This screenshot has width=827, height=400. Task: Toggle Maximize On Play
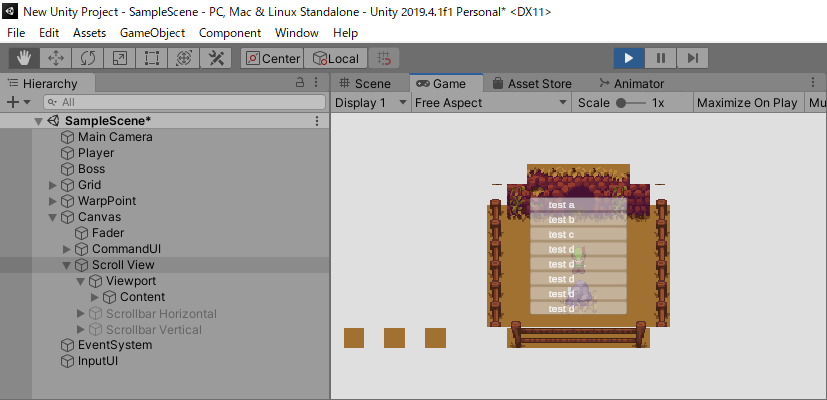tap(747, 103)
